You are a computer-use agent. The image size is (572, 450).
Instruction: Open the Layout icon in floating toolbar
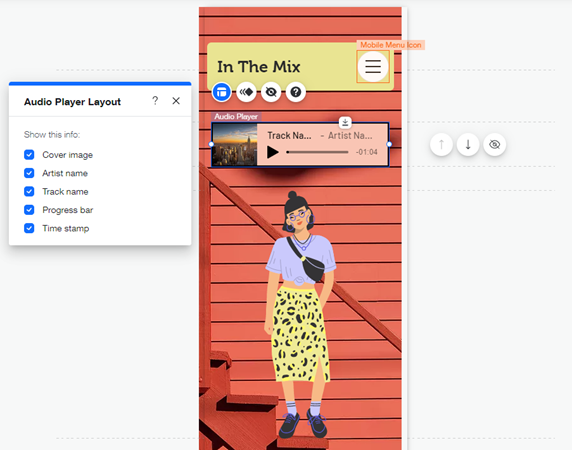point(221,92)
